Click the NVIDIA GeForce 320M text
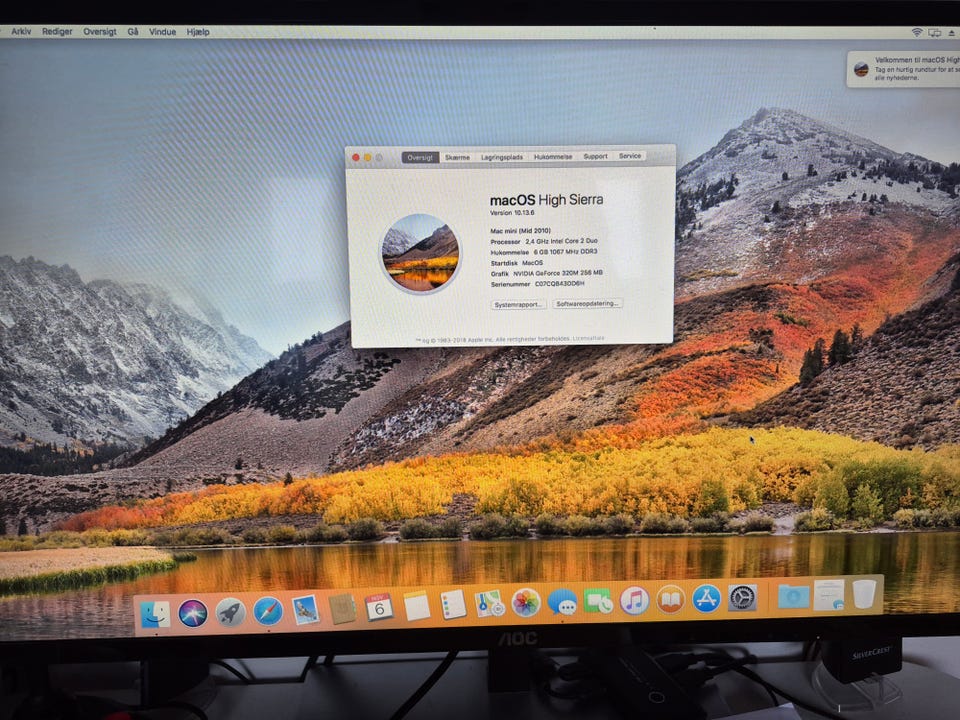Viewport: 960px width, 720px height. coord(557,273)
